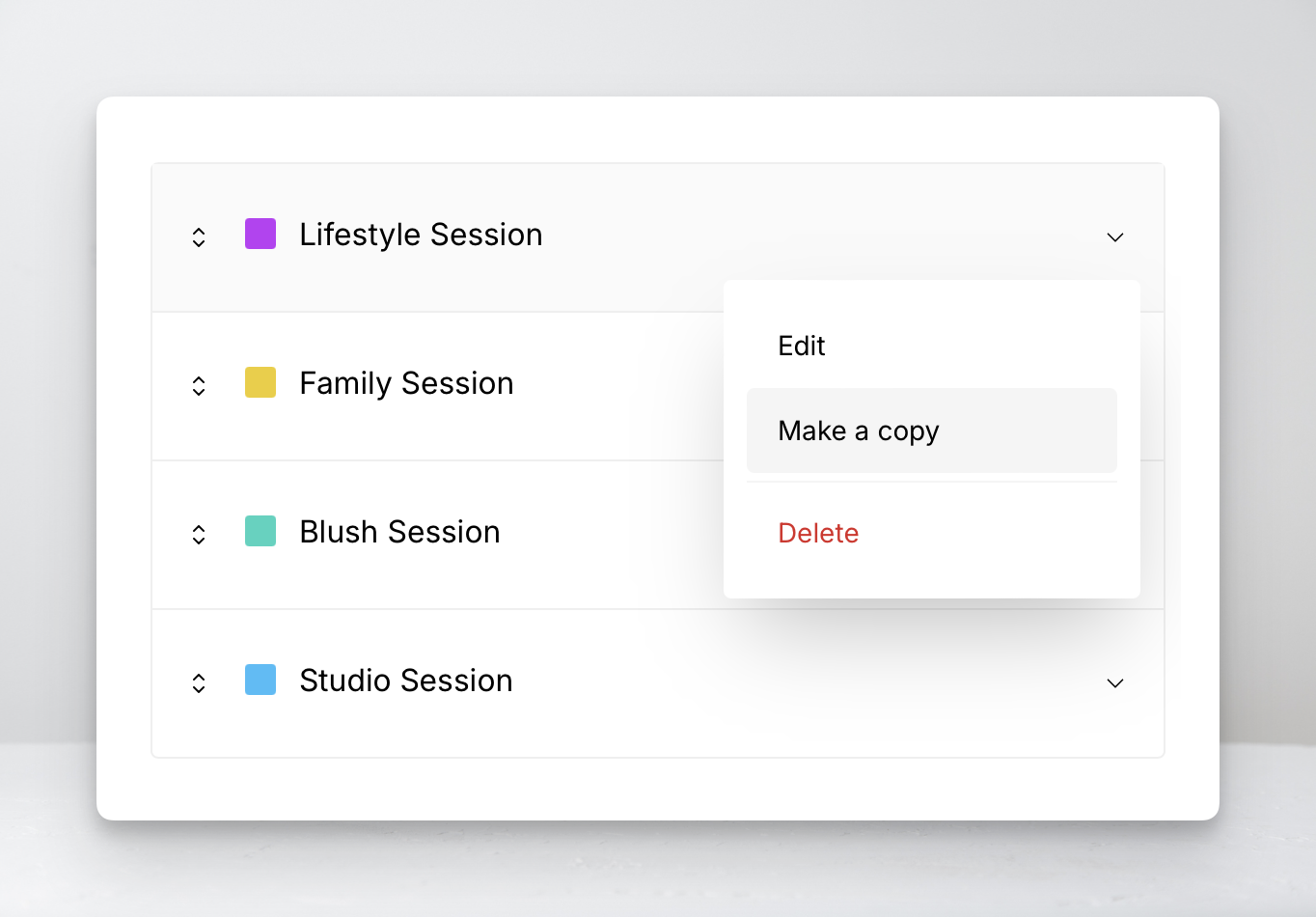Click the reorder handle beside Studio Session
Image resolution: width=1316 pixels, height=917 pixels.
199,683
